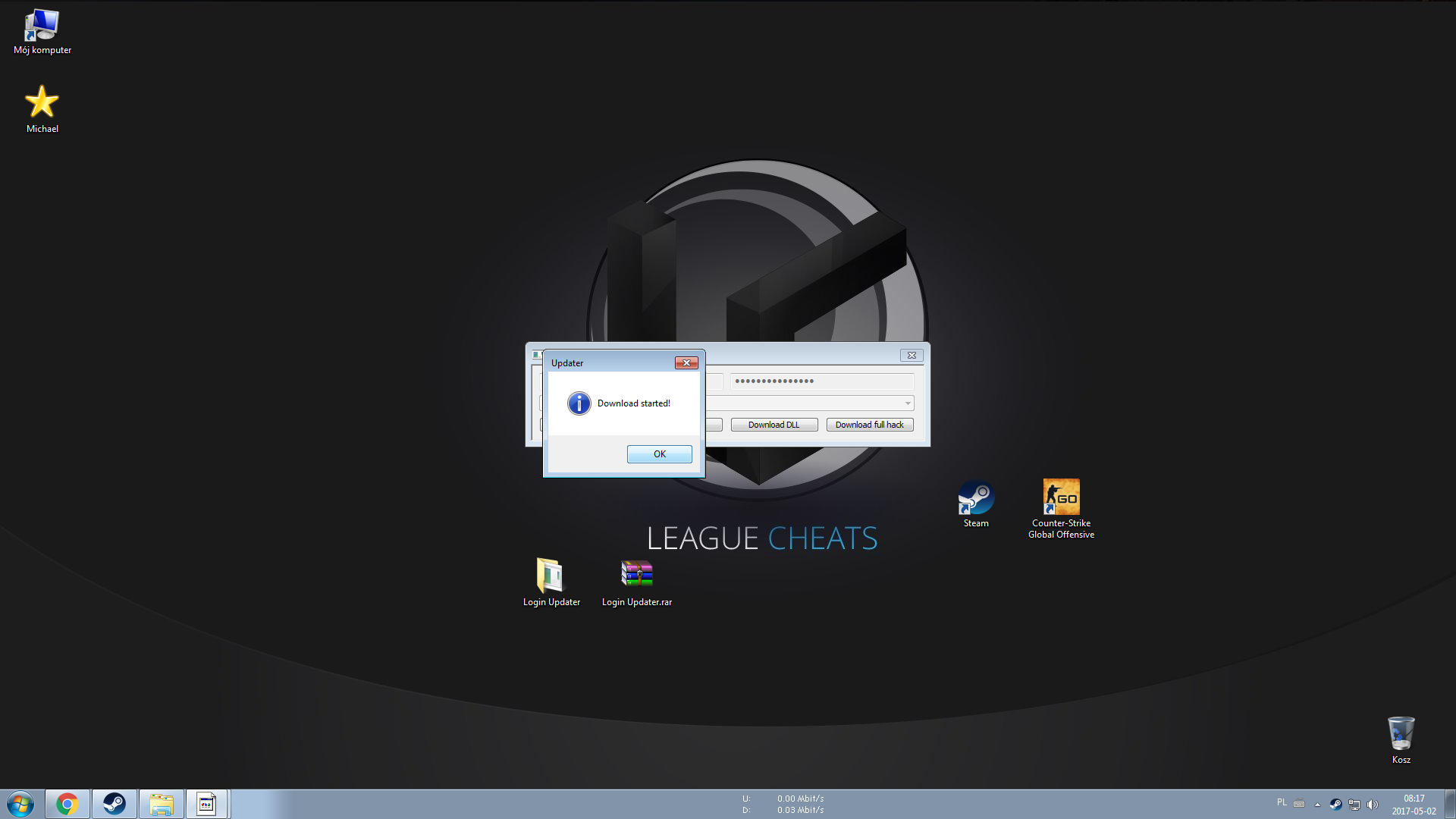This screenshot has height=819, width=1456.
Task: Show hidden tray icons arrow
Action: click(x=1317, y=805)
